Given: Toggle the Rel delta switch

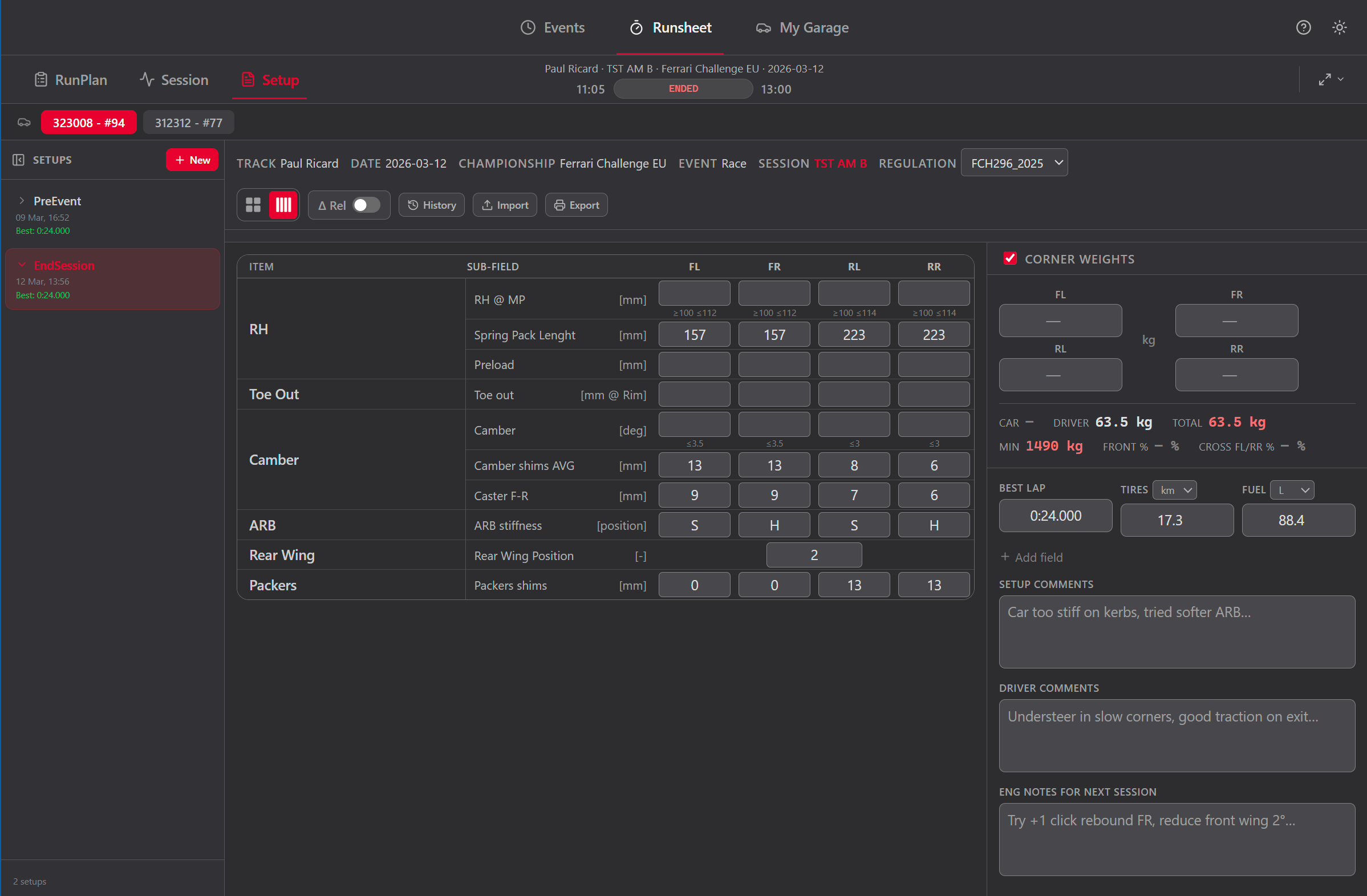Looking at the screenshot, I should pos(366,205).
